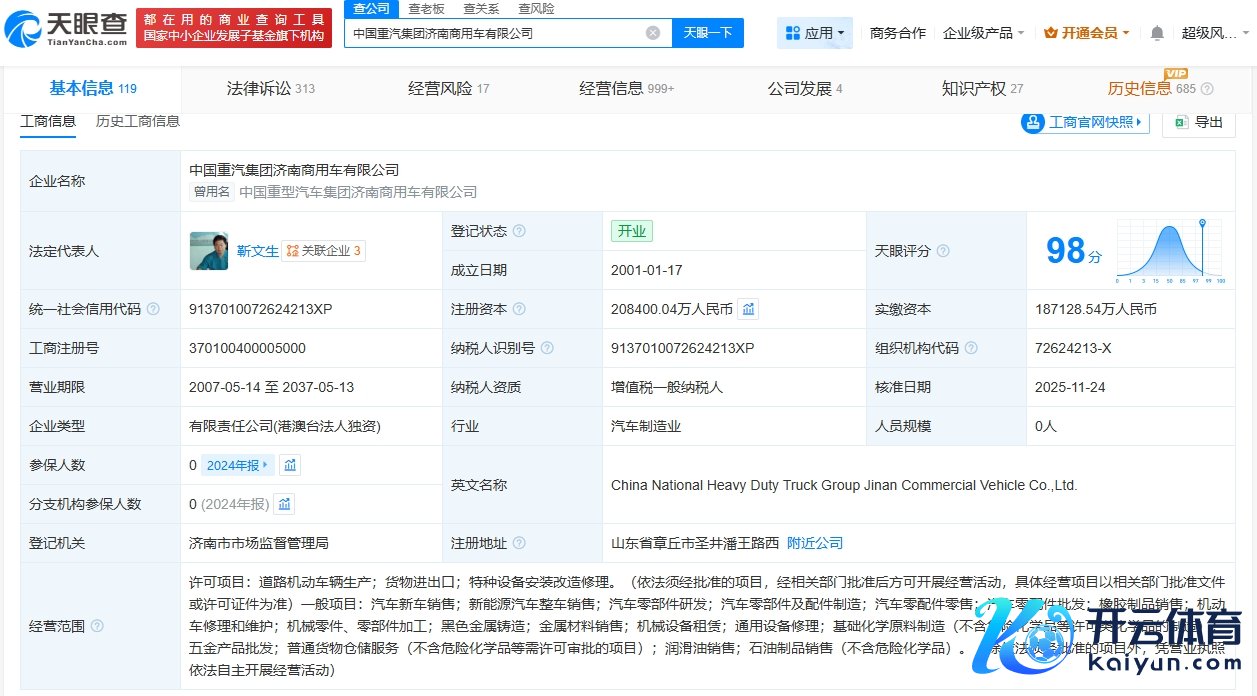Viewport: 1257px width, 696px height.
Task: Click the 导出 export button
Action: tap(1199, 122)
